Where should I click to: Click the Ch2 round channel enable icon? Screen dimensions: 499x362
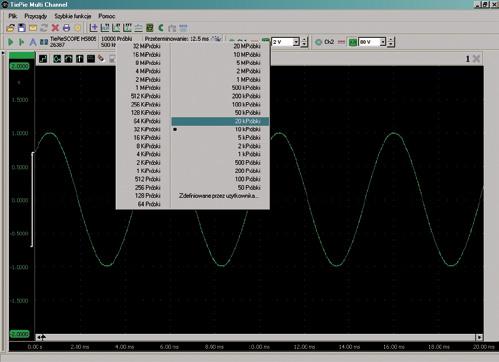[318, 42]
